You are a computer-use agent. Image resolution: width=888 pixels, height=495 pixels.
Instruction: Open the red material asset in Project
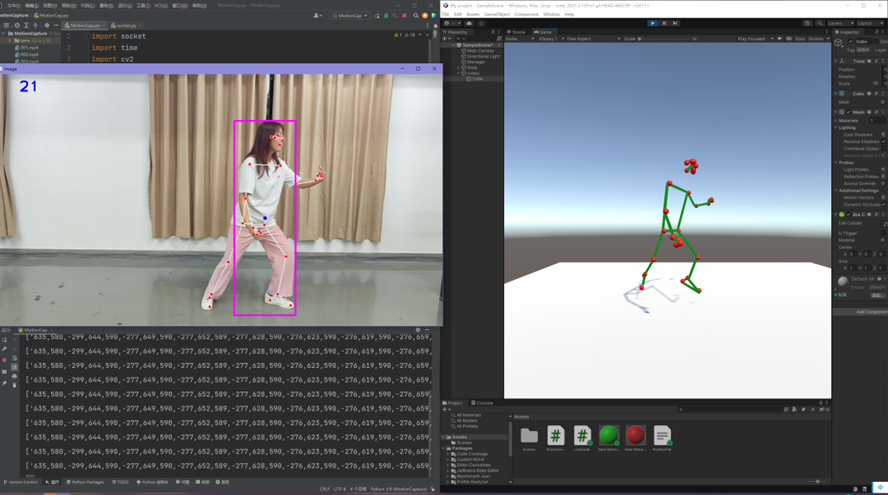pos(635,435)
